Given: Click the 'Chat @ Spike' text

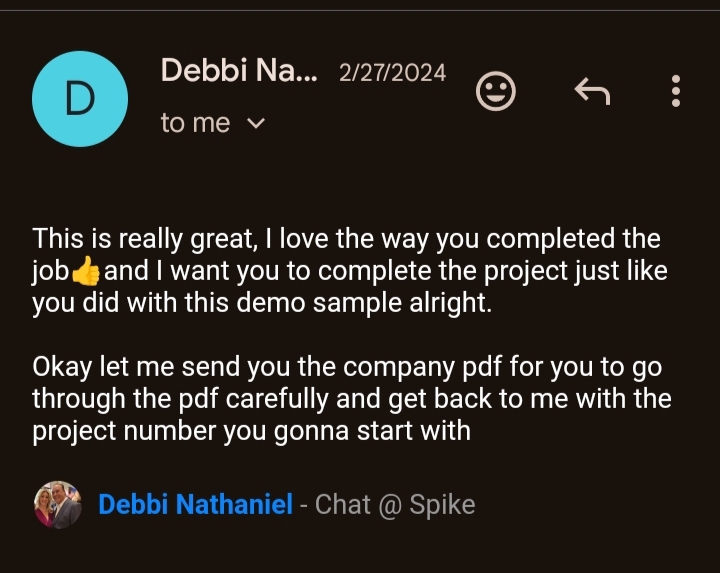Looking at the screenshot, I should pos(395,504).
